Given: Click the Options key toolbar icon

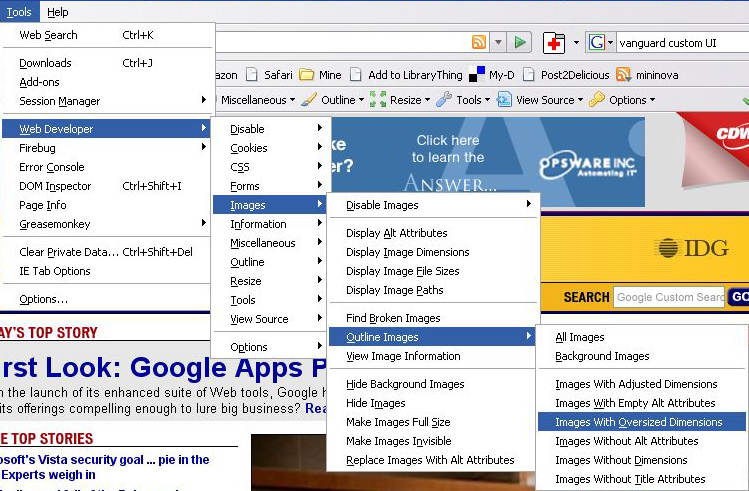Looking at the screenshot, I should 597,100.
